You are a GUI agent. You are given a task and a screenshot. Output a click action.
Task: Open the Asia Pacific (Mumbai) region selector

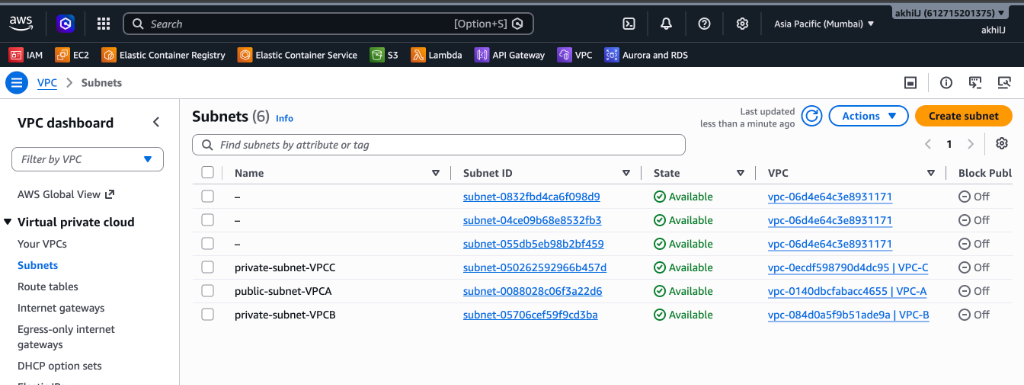coord(824,24)
